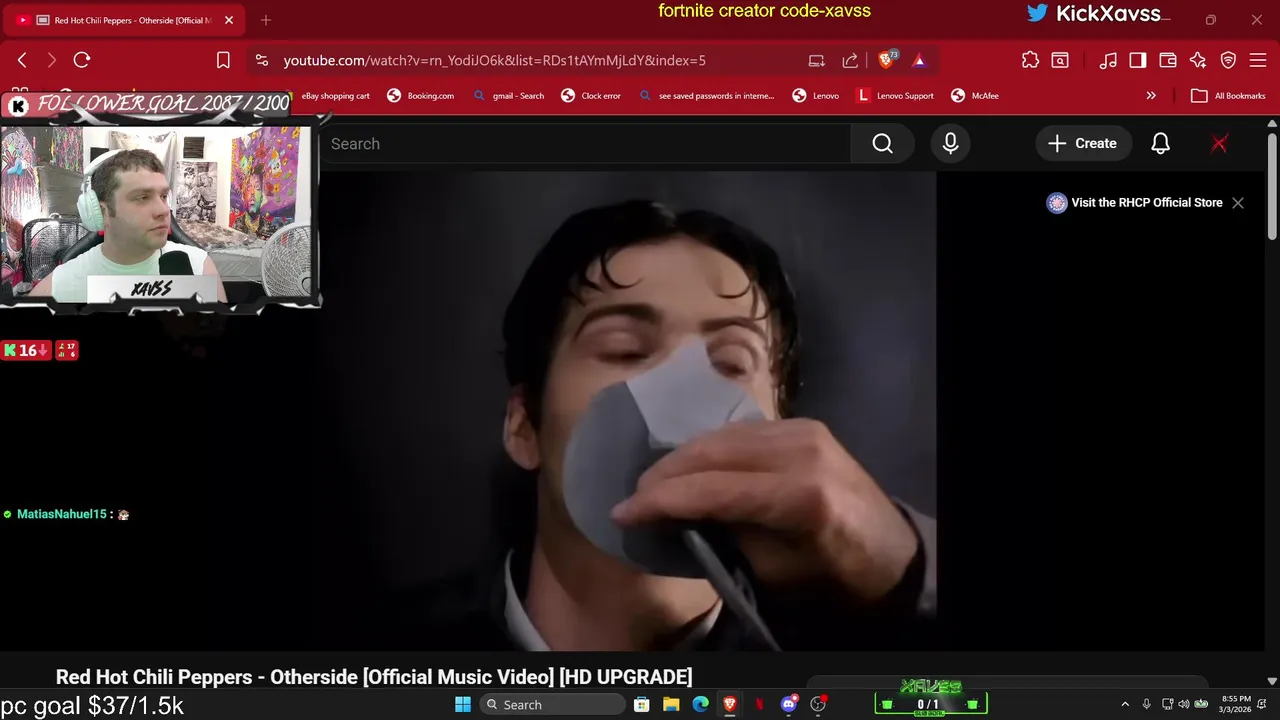The height and width of the screenshot is (720, 1280).
Task: Click the Otherside video title text
Action: (374, 677)
